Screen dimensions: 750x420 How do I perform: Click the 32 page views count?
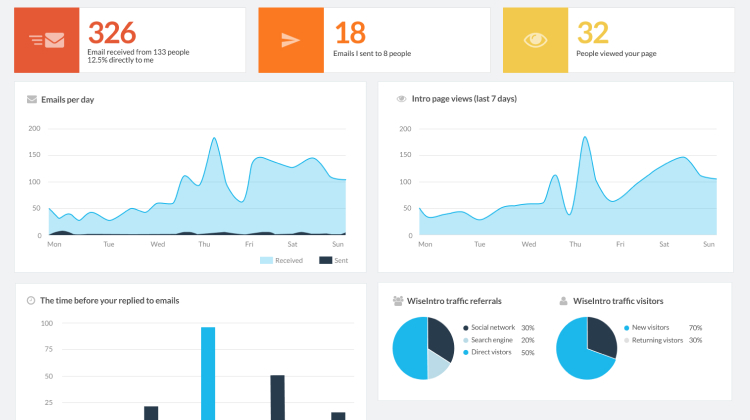pos(593,33)
